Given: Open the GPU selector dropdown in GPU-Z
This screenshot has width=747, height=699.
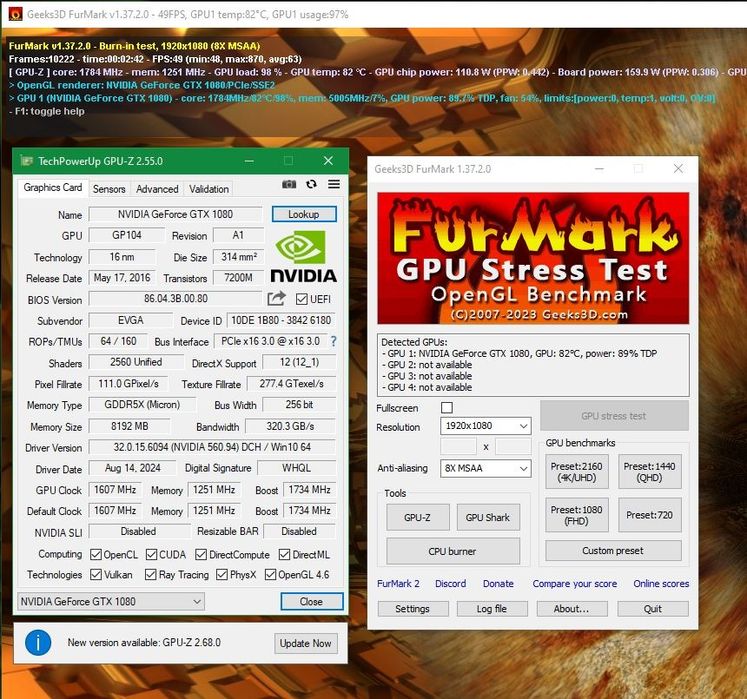Looking at the screenshot, I should coord(111,601).
